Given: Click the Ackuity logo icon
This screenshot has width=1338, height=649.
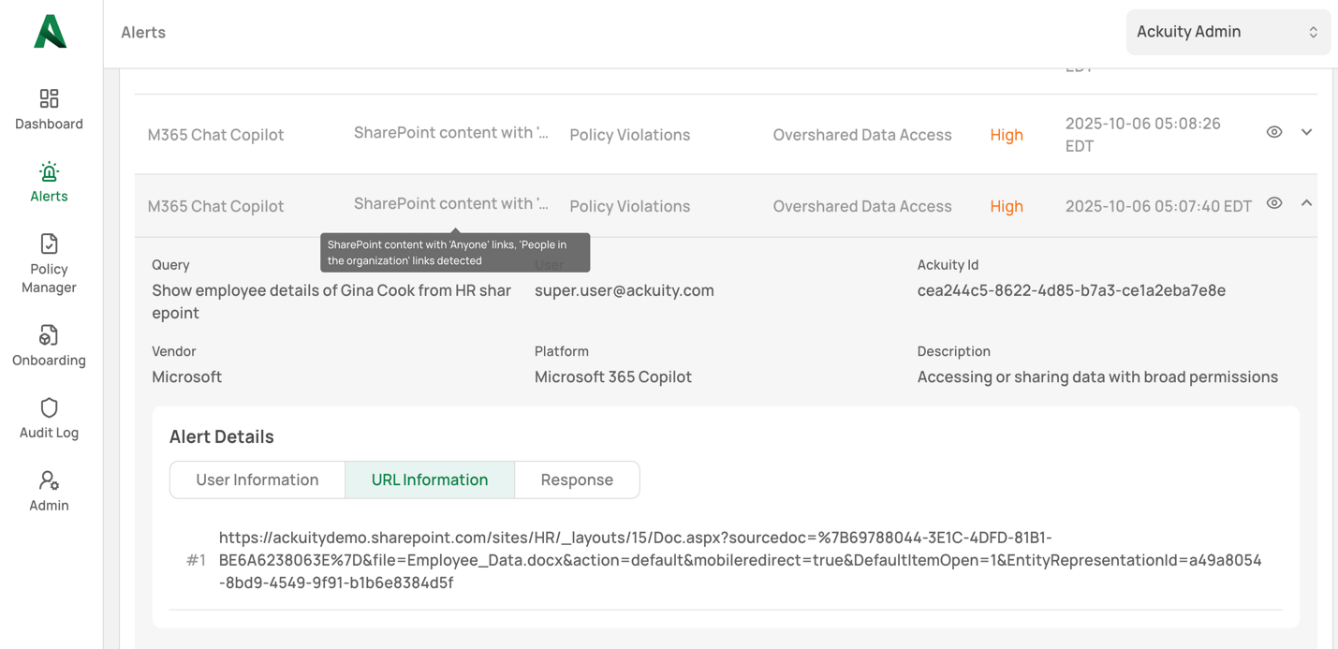Looking at the screenshot, I should (x=50, y=32).
